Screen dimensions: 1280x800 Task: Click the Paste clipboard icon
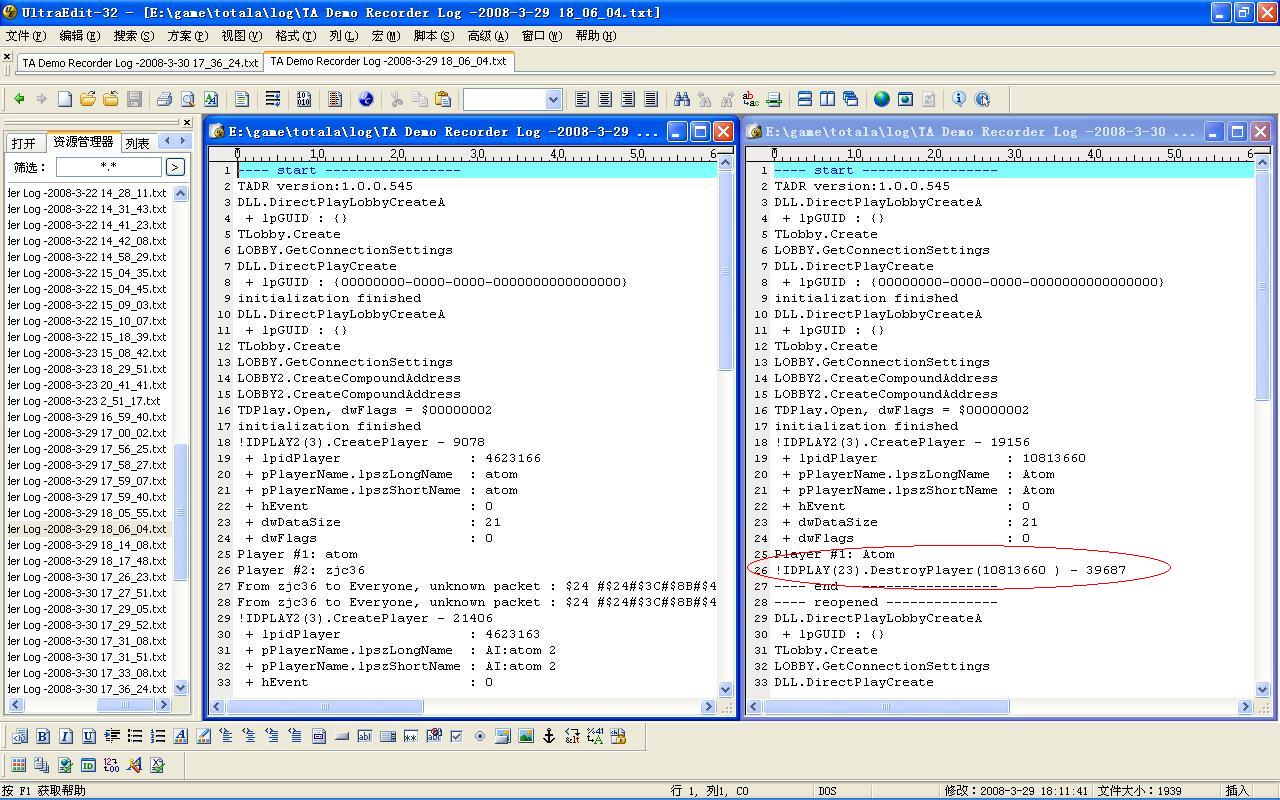(x=443, y=99)
